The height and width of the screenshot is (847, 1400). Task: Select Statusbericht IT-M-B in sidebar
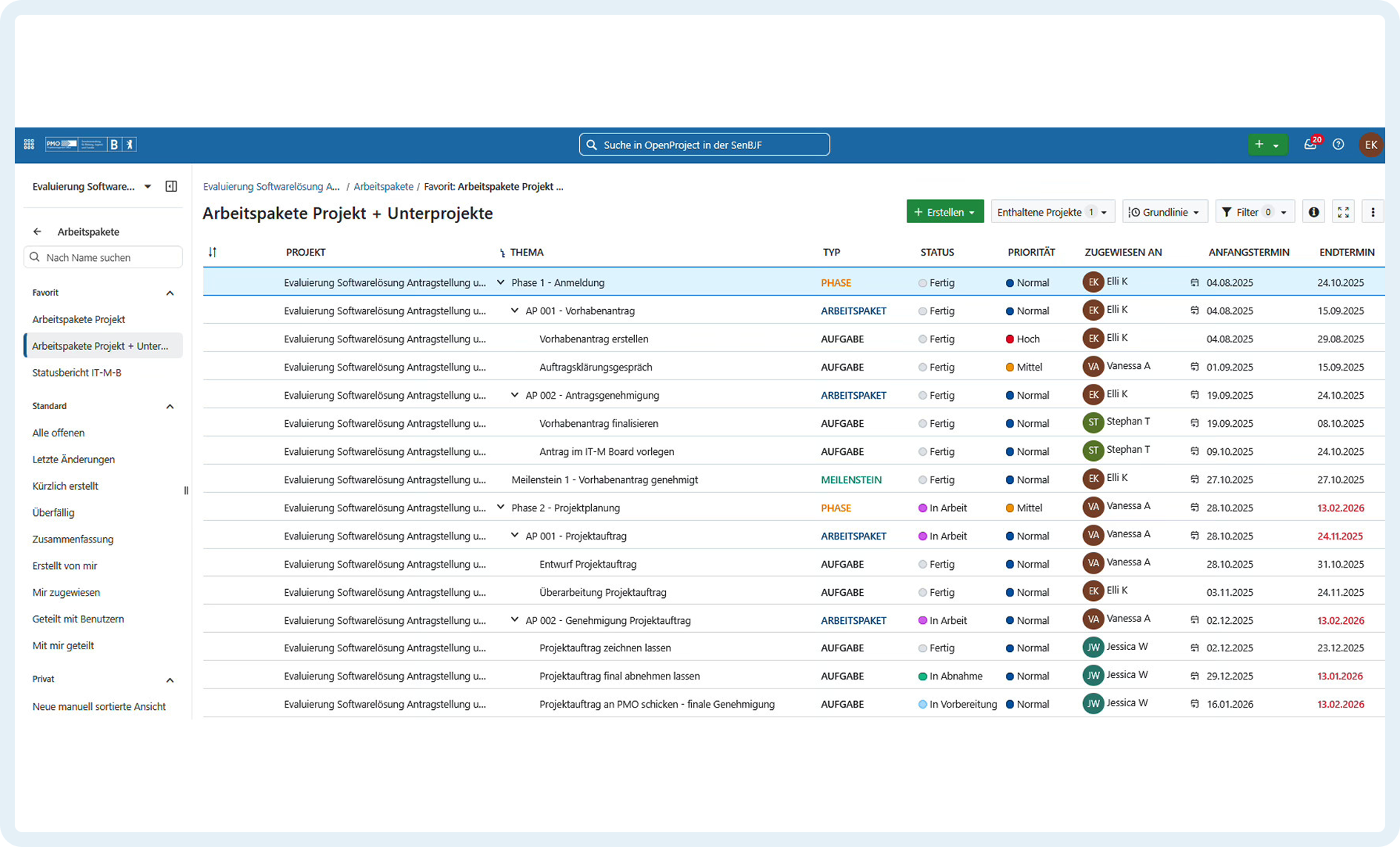[x=76, y=373]
